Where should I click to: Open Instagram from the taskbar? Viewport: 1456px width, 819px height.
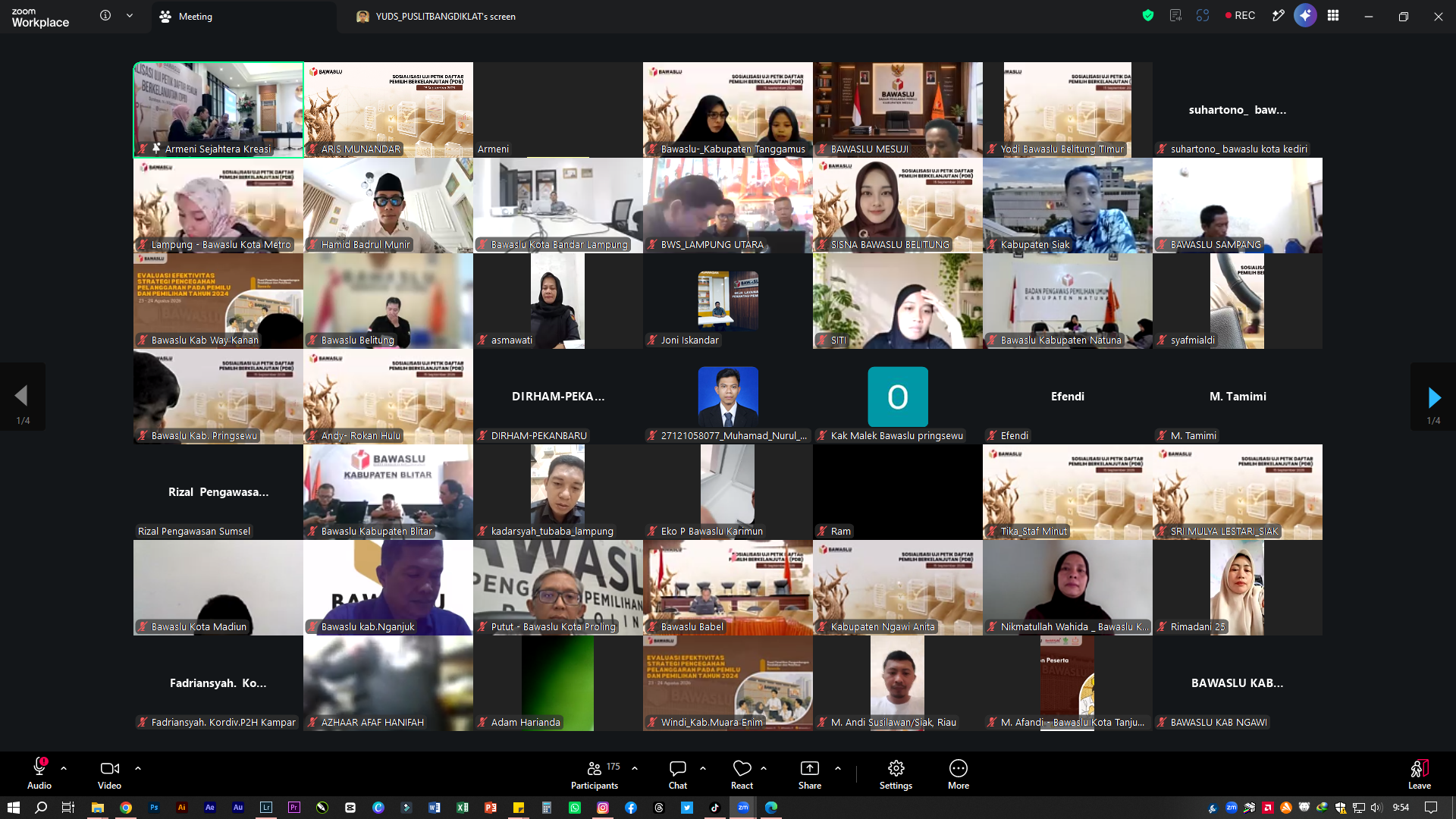click(x=603, y=808)
